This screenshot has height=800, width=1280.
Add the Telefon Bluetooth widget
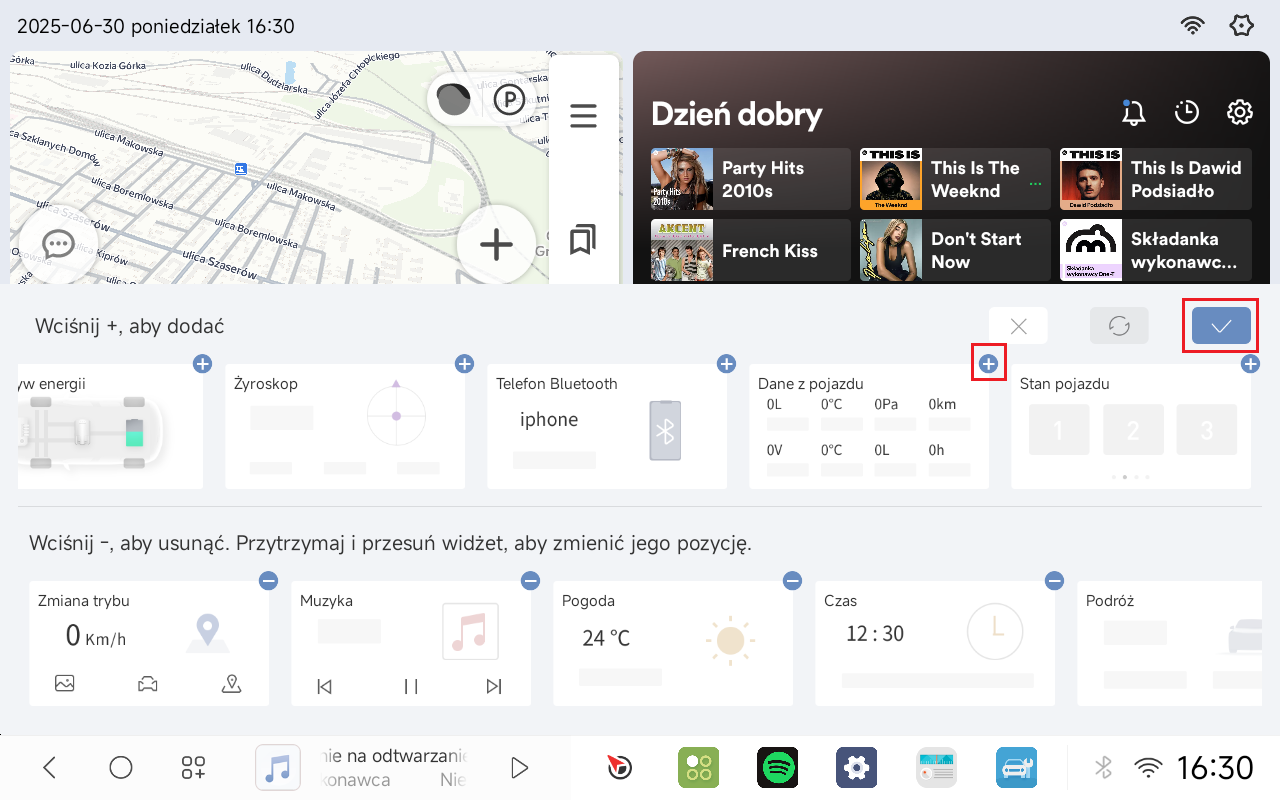[726, 364]
